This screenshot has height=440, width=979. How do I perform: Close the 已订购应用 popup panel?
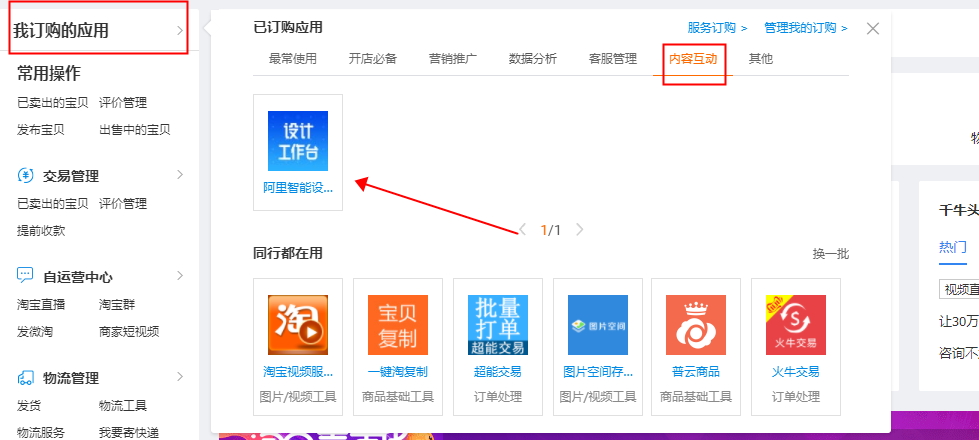(873, 28)
